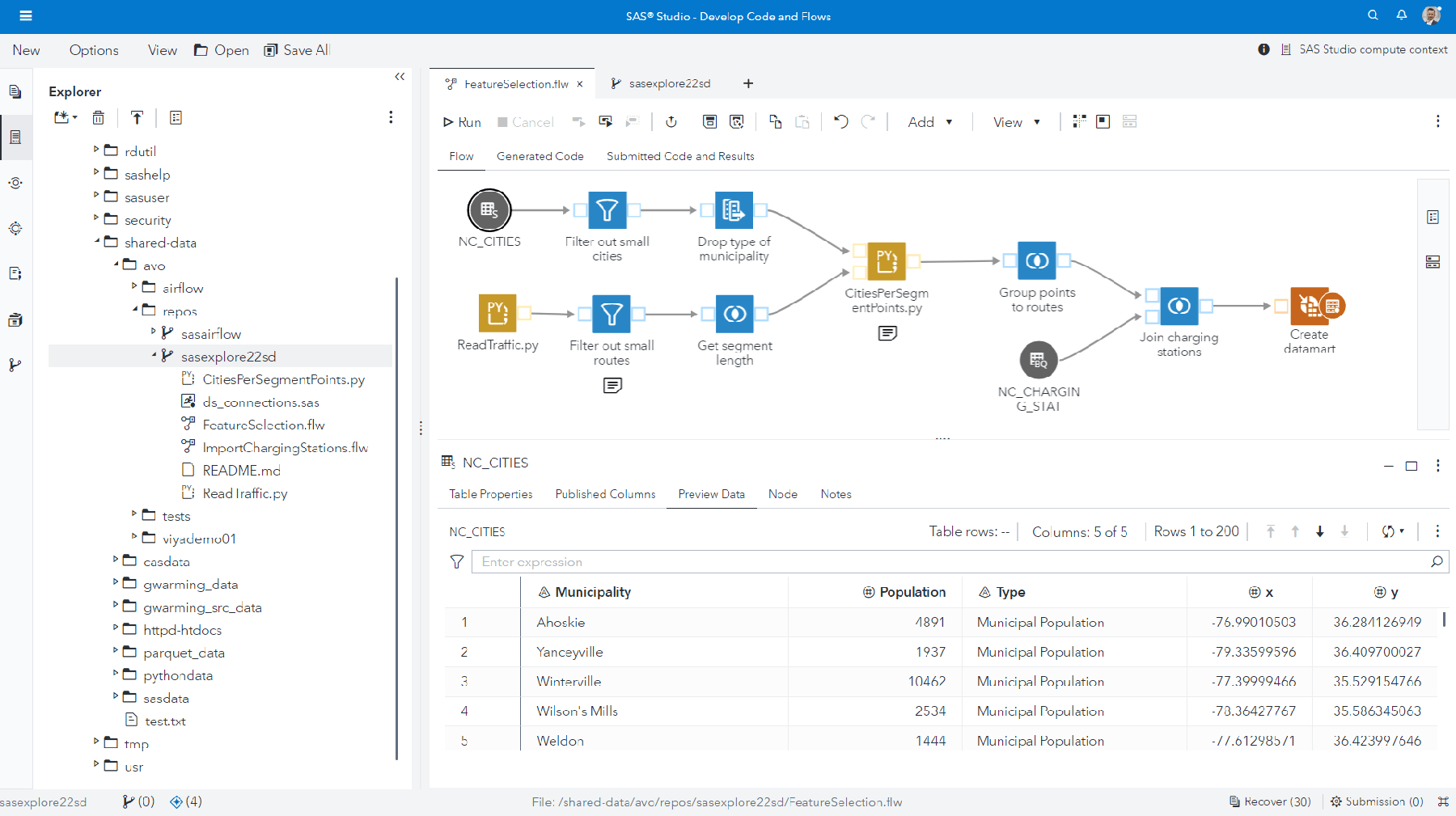Click the Run button to execute the flow
1456x816 pixels.
pyautogui.click(x=460, y=121)
